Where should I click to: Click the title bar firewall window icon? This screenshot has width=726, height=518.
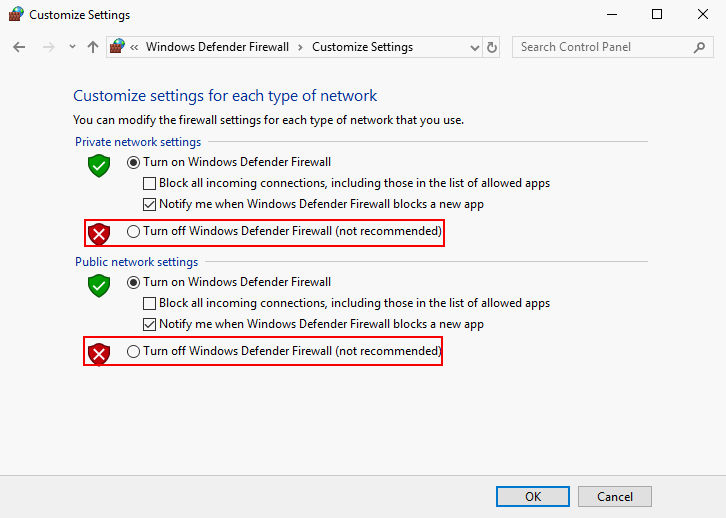click(16, 14)
